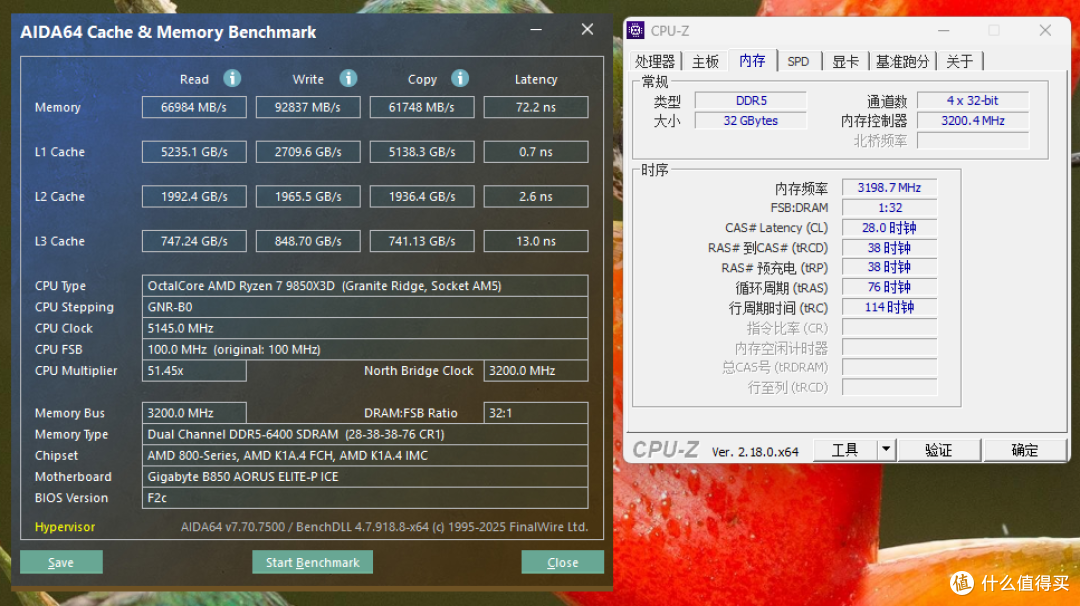Click the L1 Cache Read value 5235.1 GB/s

point(194,152)
